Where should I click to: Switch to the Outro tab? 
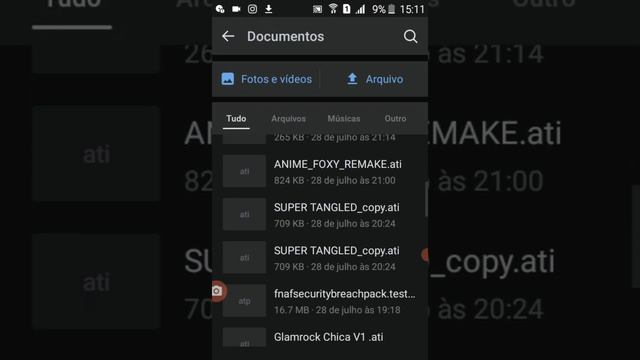point(395,118)
